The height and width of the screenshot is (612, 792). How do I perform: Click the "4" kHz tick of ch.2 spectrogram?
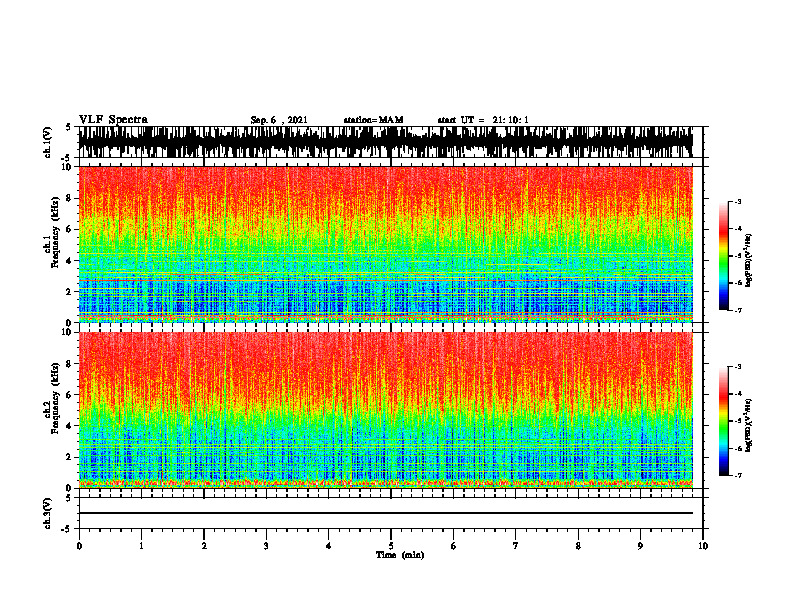pyautogui.click(x=70, y=426)
